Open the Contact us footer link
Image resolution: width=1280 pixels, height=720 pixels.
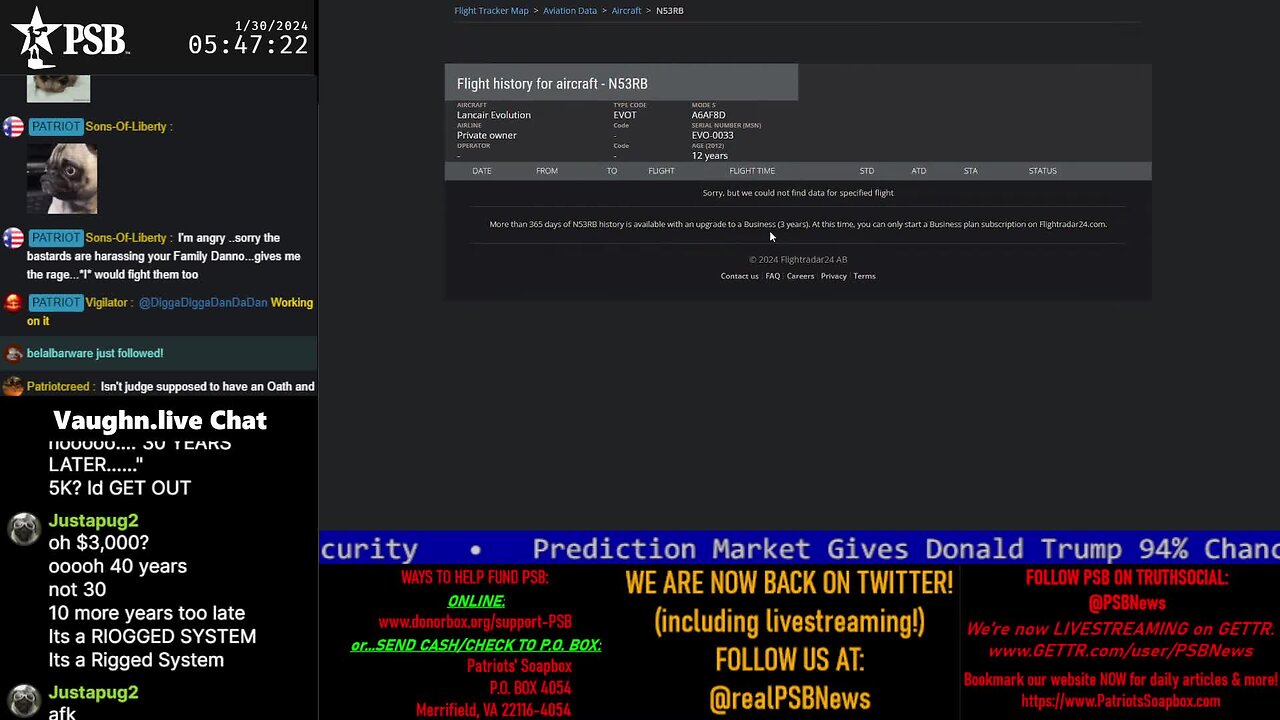739,276
